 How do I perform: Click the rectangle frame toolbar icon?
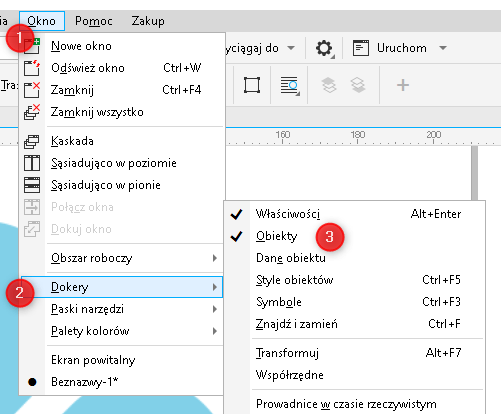click(x=252, y=85)
